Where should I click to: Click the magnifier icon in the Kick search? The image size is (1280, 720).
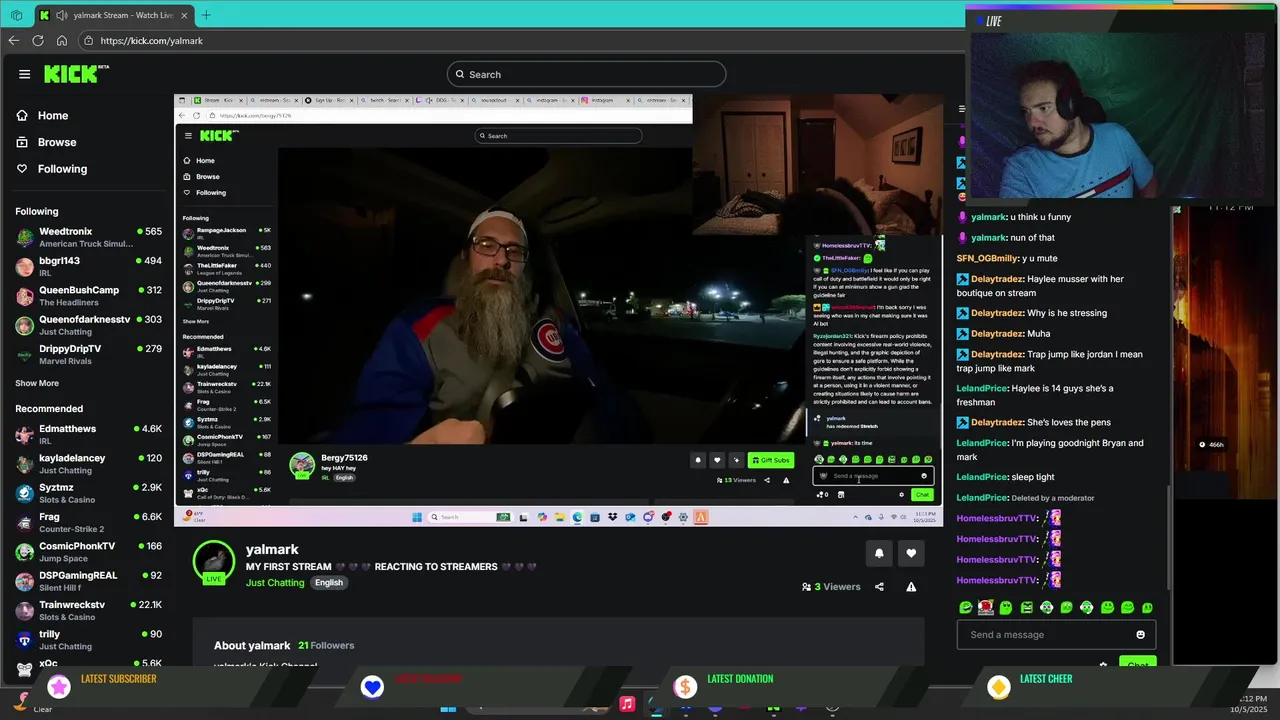(x=460, y=74)
